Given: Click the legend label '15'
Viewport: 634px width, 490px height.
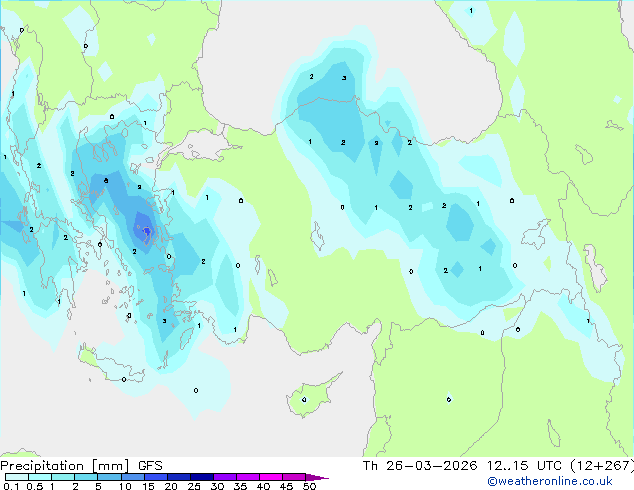Looking at the screenshot, I should coord(148,486).
